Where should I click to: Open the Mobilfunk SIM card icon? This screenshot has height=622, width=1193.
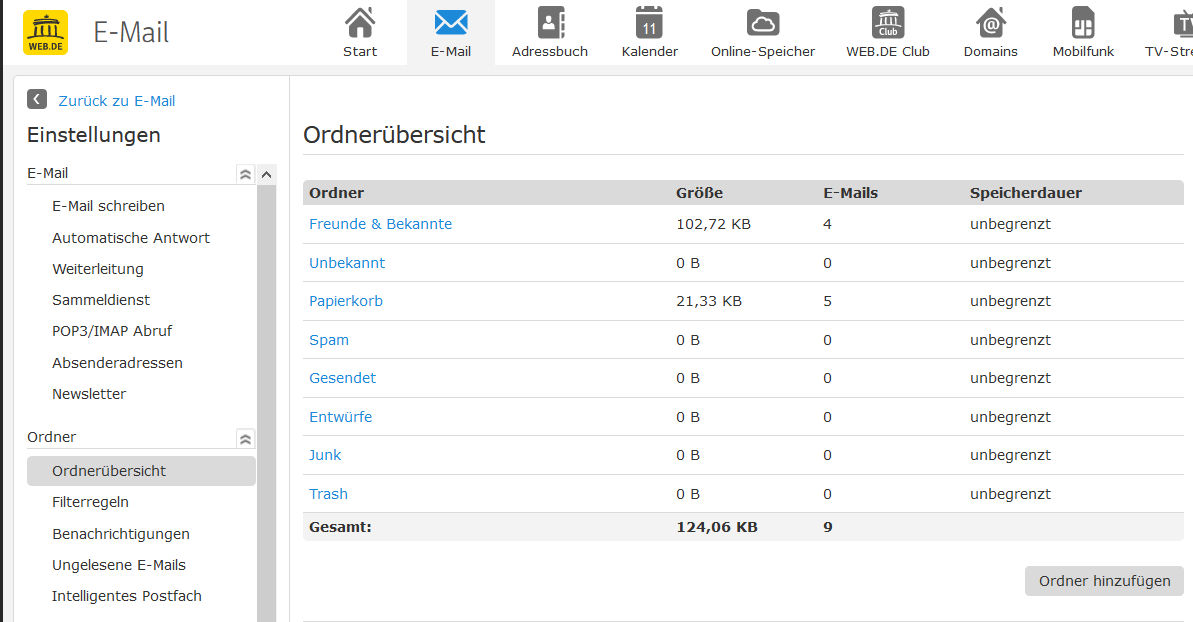pos(1083,22)
